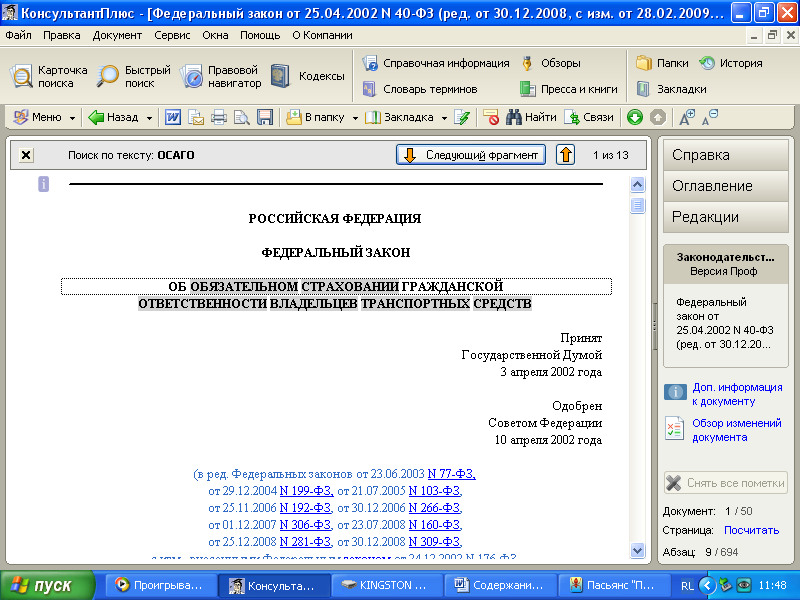The height and width of the screenshot is (600, 800).
Task: Open the Окна menu
Action: (x=215, y=35)
